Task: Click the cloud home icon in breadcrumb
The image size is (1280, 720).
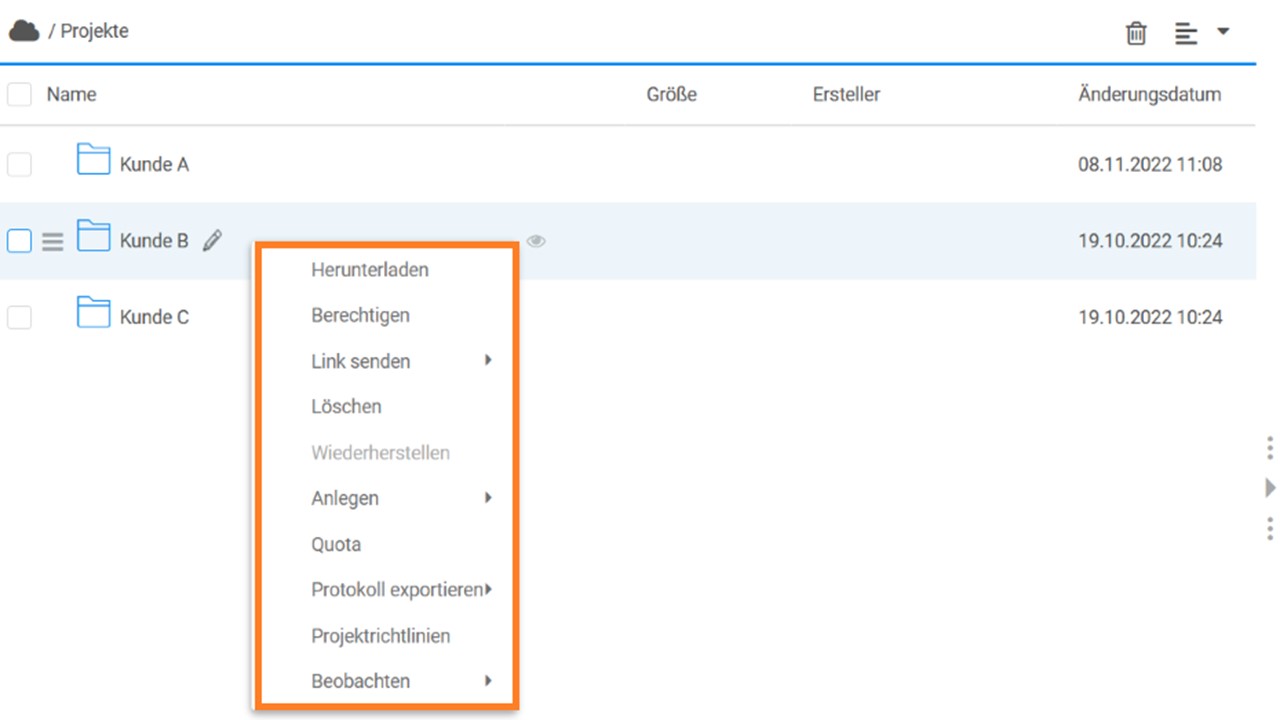Action: point(24,31)
